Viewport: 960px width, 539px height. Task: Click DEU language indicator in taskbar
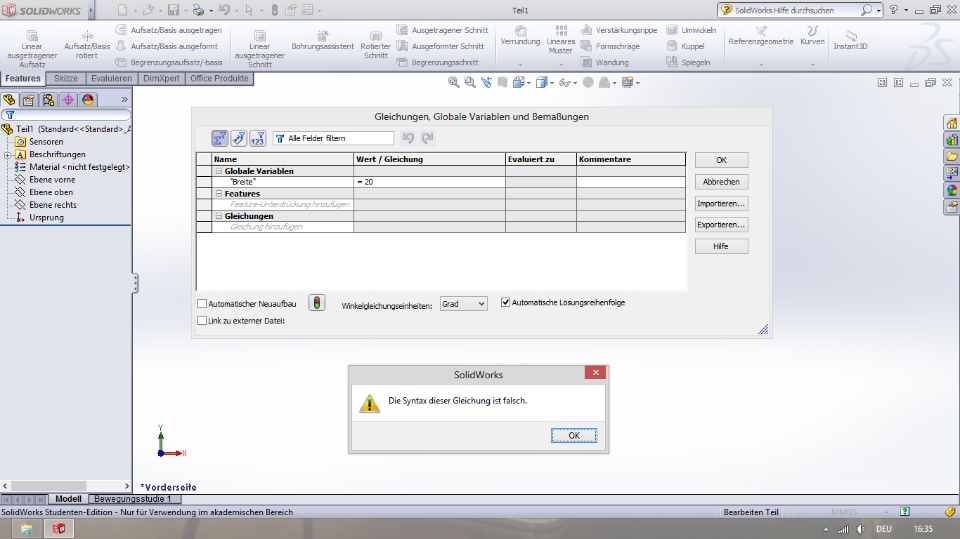(x=883, y=529)
